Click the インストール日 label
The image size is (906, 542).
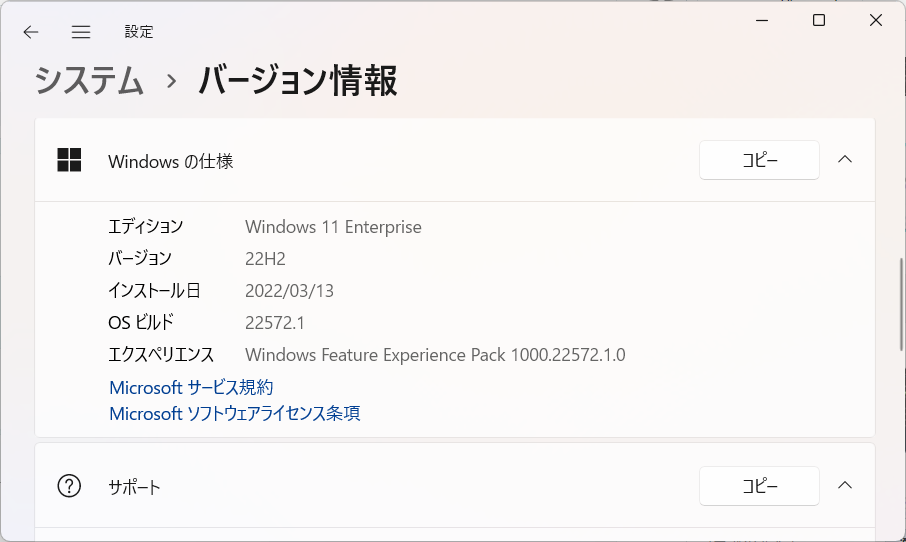click(x=154, y=290)
